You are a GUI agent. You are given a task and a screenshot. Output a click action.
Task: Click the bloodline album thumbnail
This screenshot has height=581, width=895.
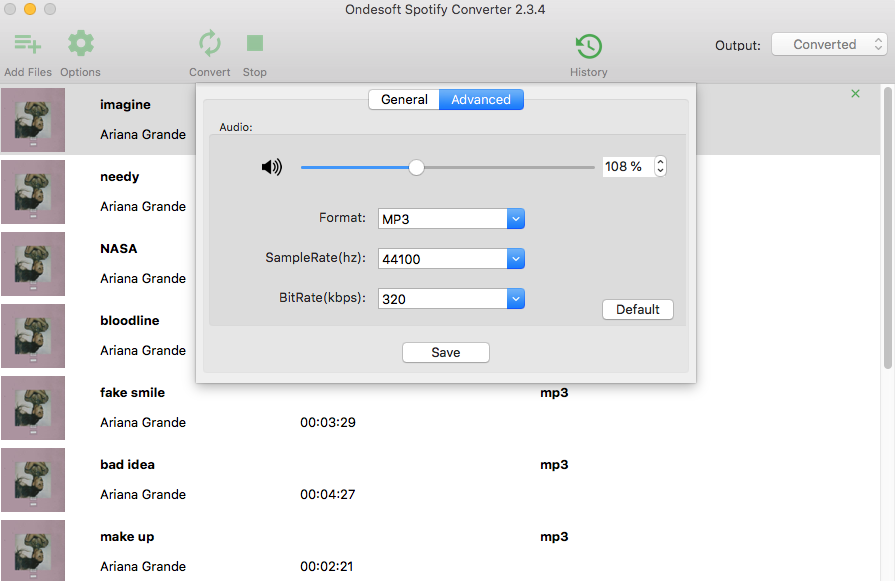tap(33, 336)
